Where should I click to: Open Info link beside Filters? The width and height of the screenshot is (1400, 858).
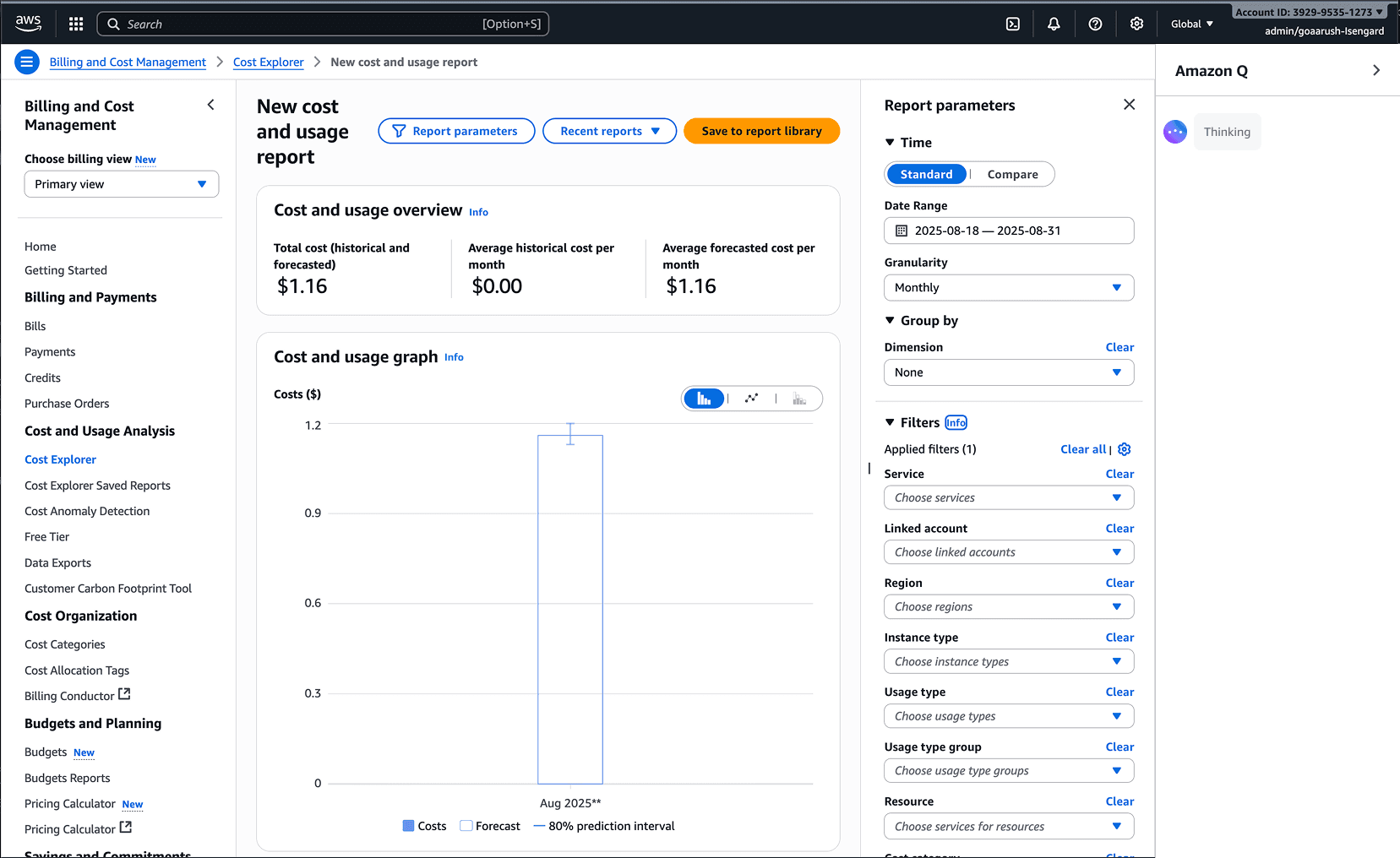coord(956,423)
